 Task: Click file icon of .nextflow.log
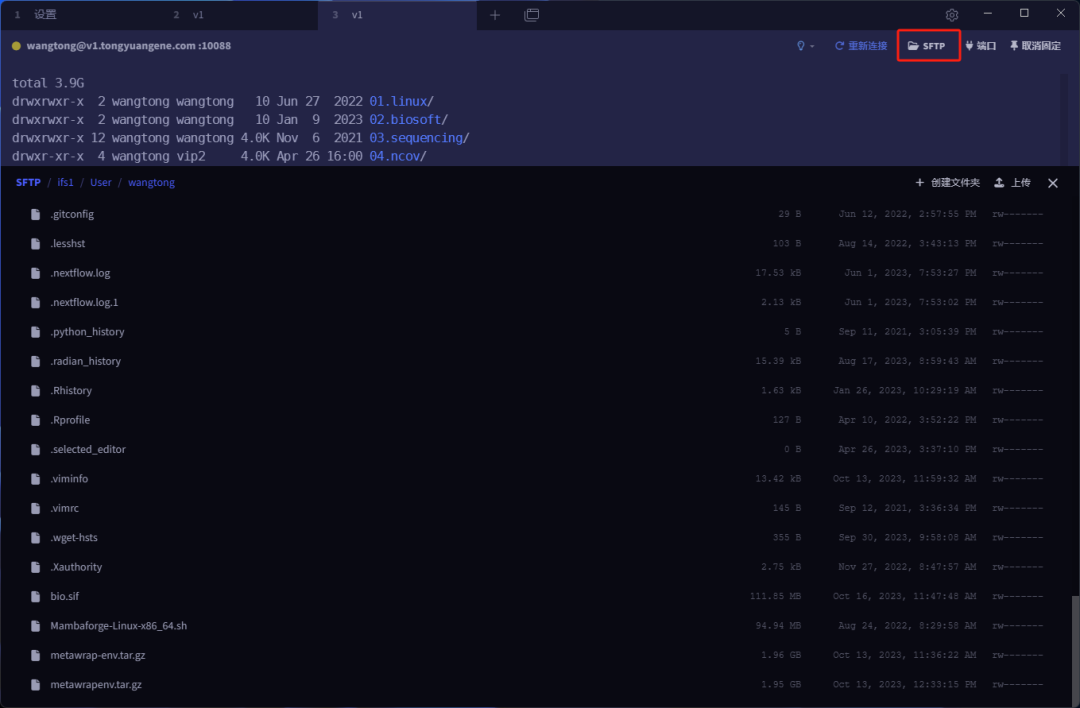pos(35,273)
